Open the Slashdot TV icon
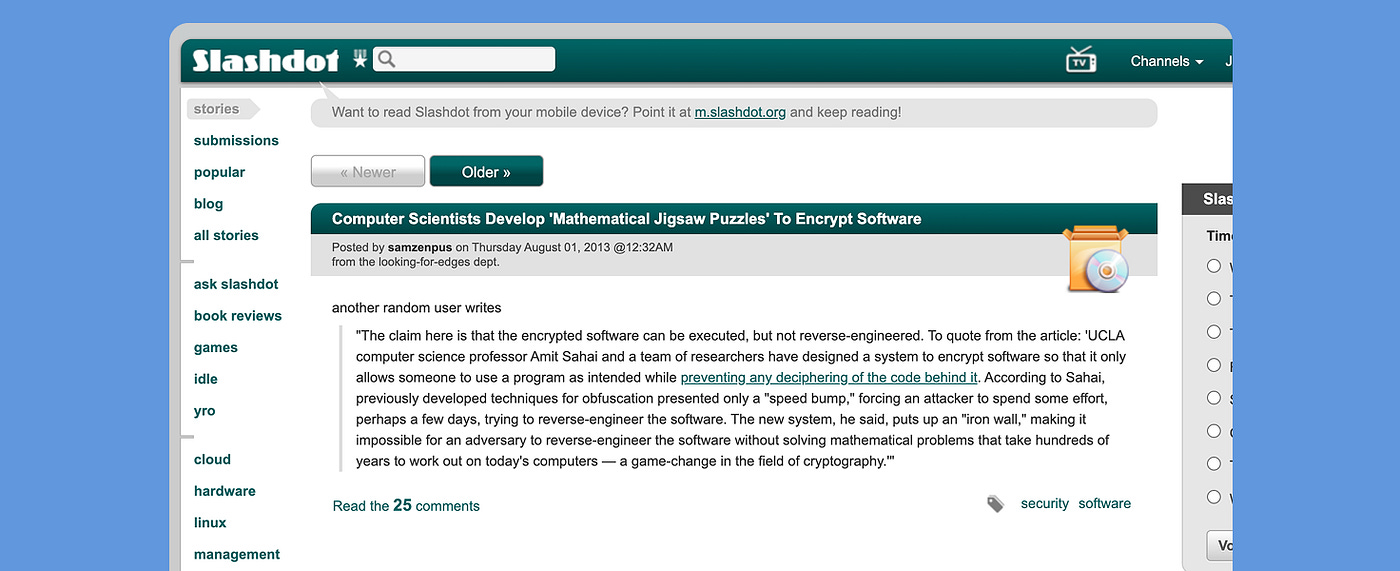1400x571 pixels. pos(1080,60)
